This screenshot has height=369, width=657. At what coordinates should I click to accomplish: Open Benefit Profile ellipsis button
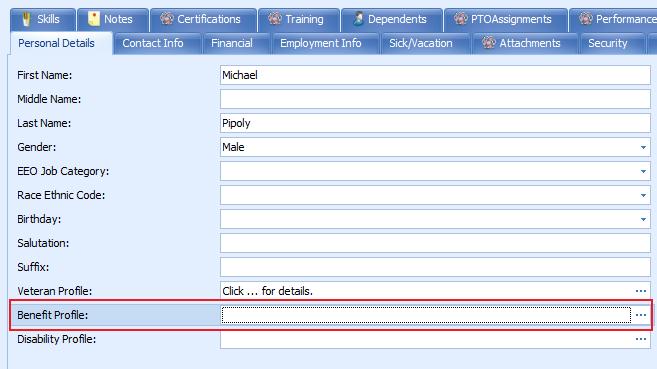[641, 315]
